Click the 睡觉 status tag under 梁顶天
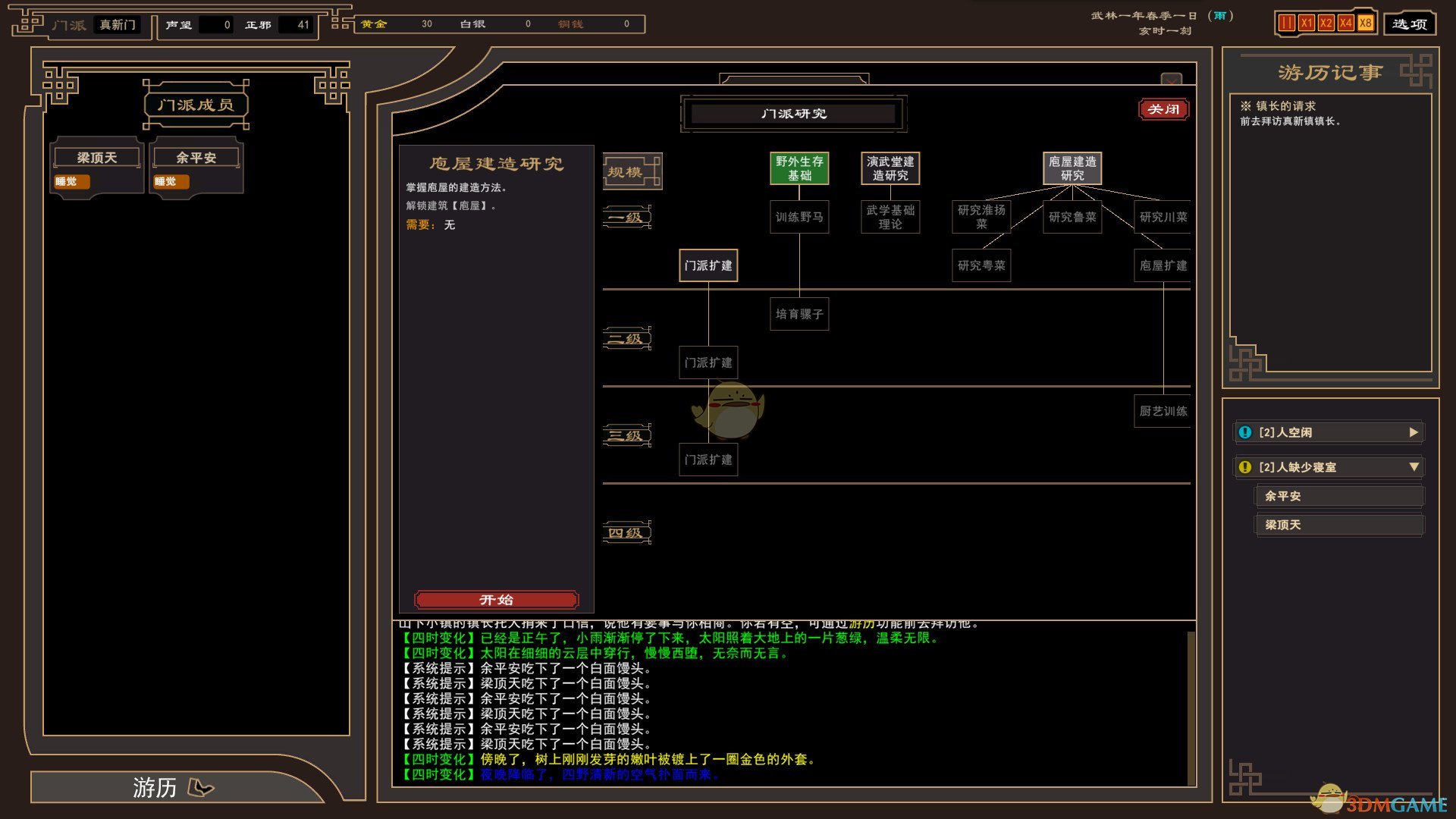This screenshot has height=819, width=1456. 72,182
